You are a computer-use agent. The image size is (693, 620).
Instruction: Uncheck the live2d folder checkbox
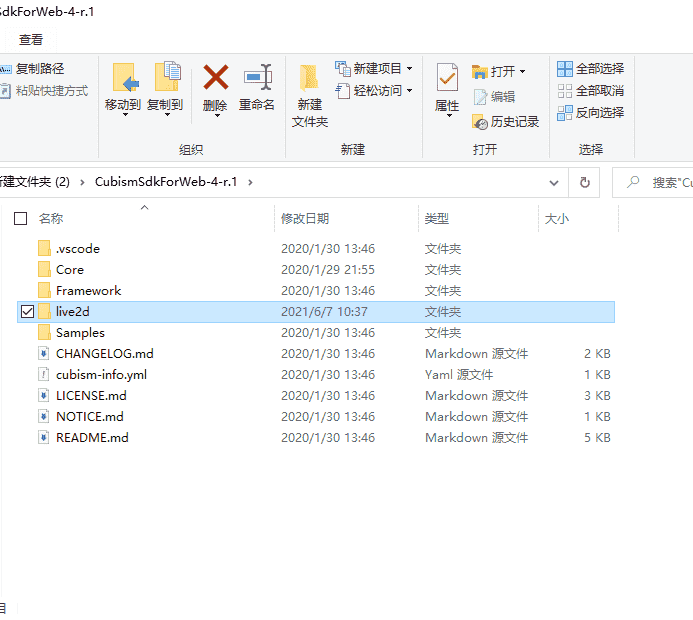[27, 312]
